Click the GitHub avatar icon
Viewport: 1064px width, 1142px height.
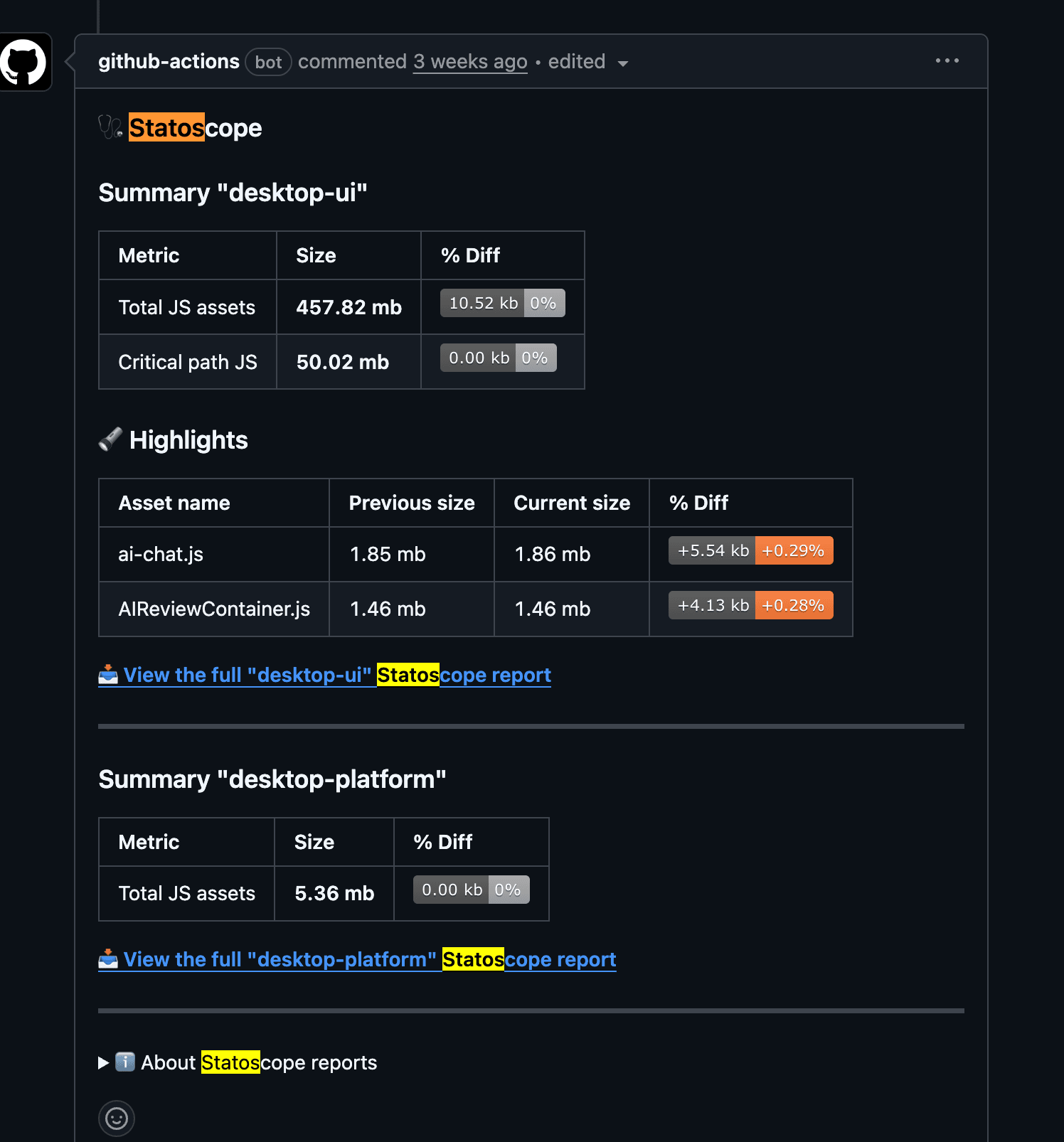23,62
